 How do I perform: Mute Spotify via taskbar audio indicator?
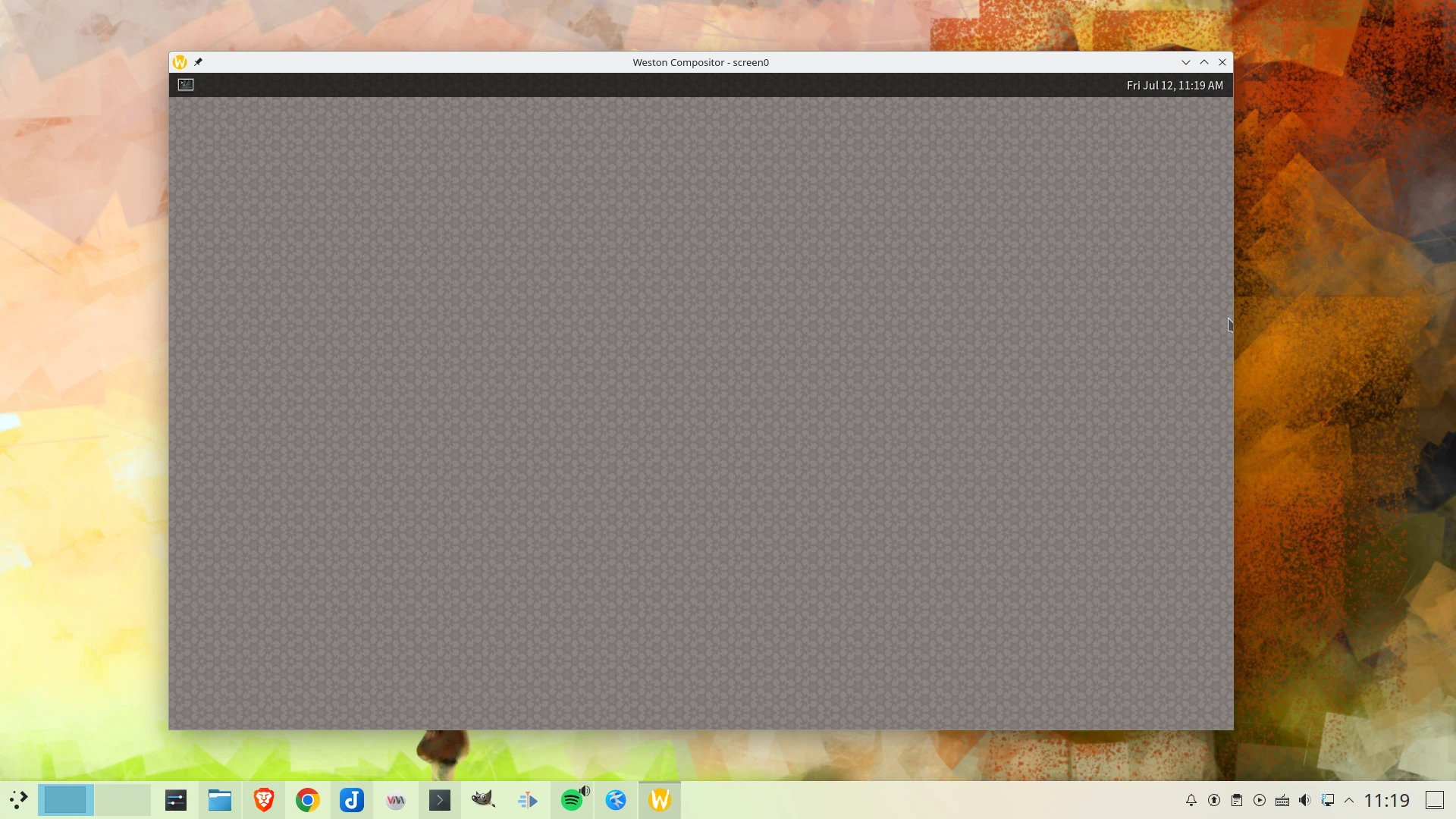point(584,791)
